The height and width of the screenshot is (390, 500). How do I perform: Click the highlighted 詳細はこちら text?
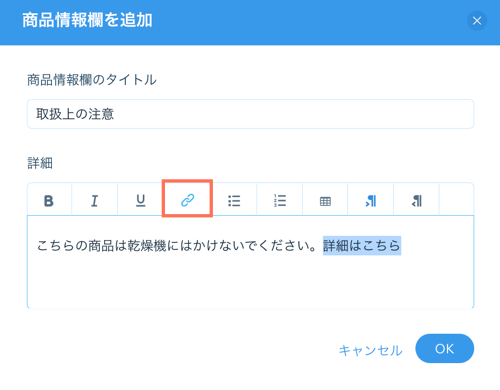coord(362,246)
